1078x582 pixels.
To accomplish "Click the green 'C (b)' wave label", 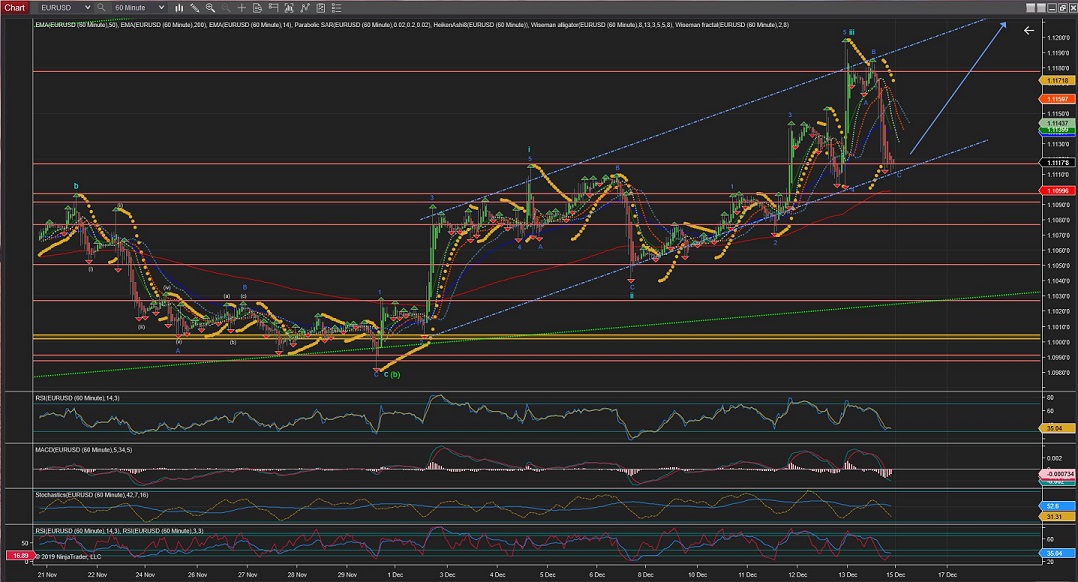I will tap(392, 374).
